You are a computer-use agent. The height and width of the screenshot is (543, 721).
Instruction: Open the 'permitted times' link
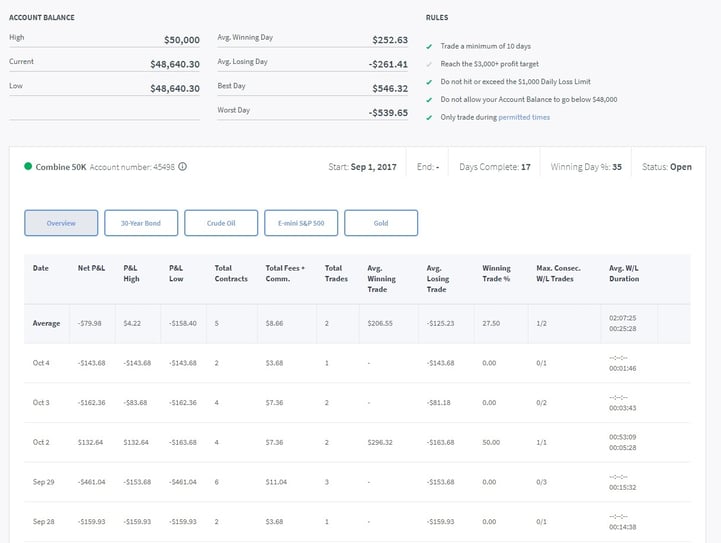526,118
